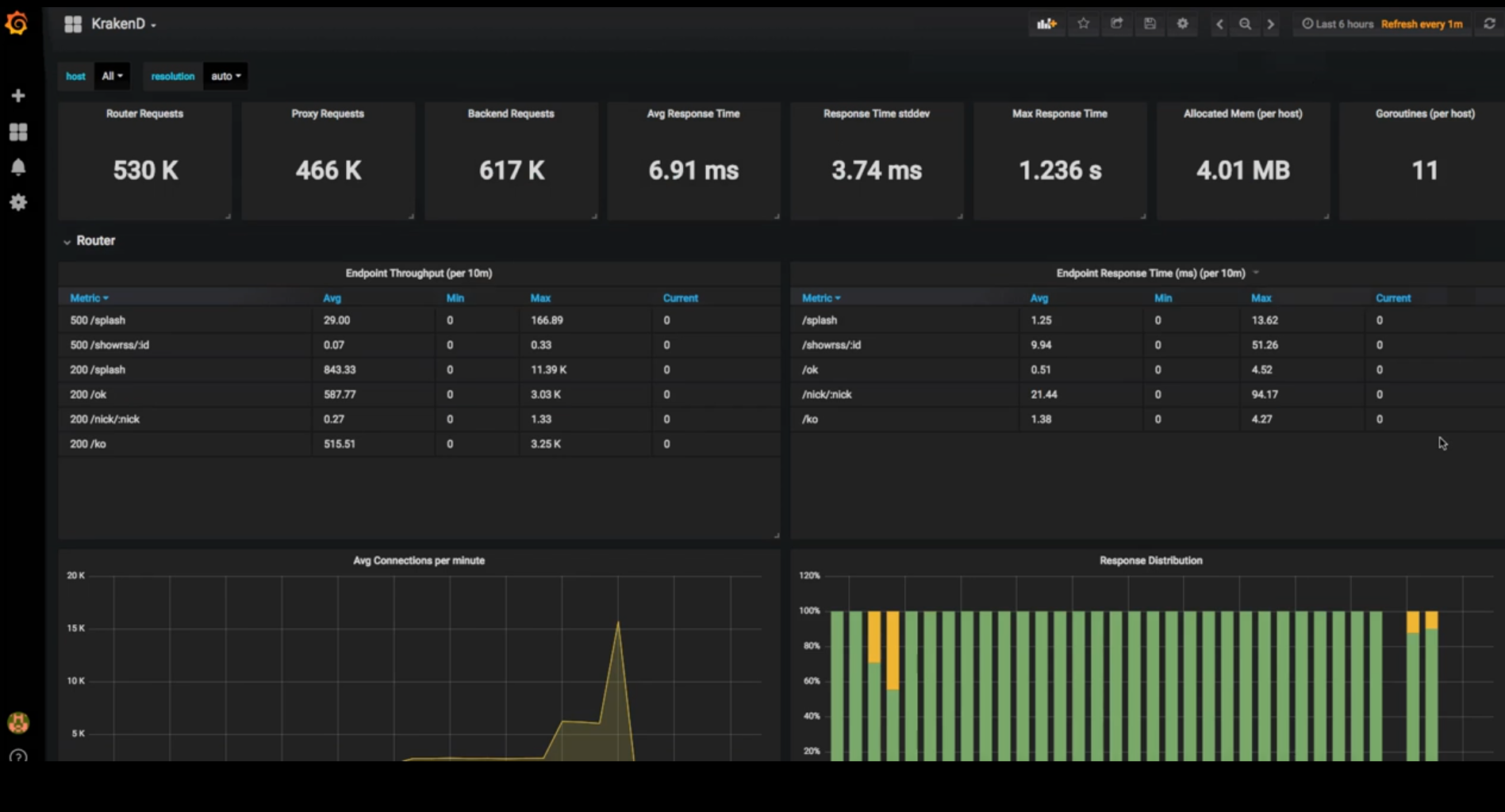Save the dashboard with disk icon
The height and width of the screenshot is (812, 1505).
tap(1150, 24)
